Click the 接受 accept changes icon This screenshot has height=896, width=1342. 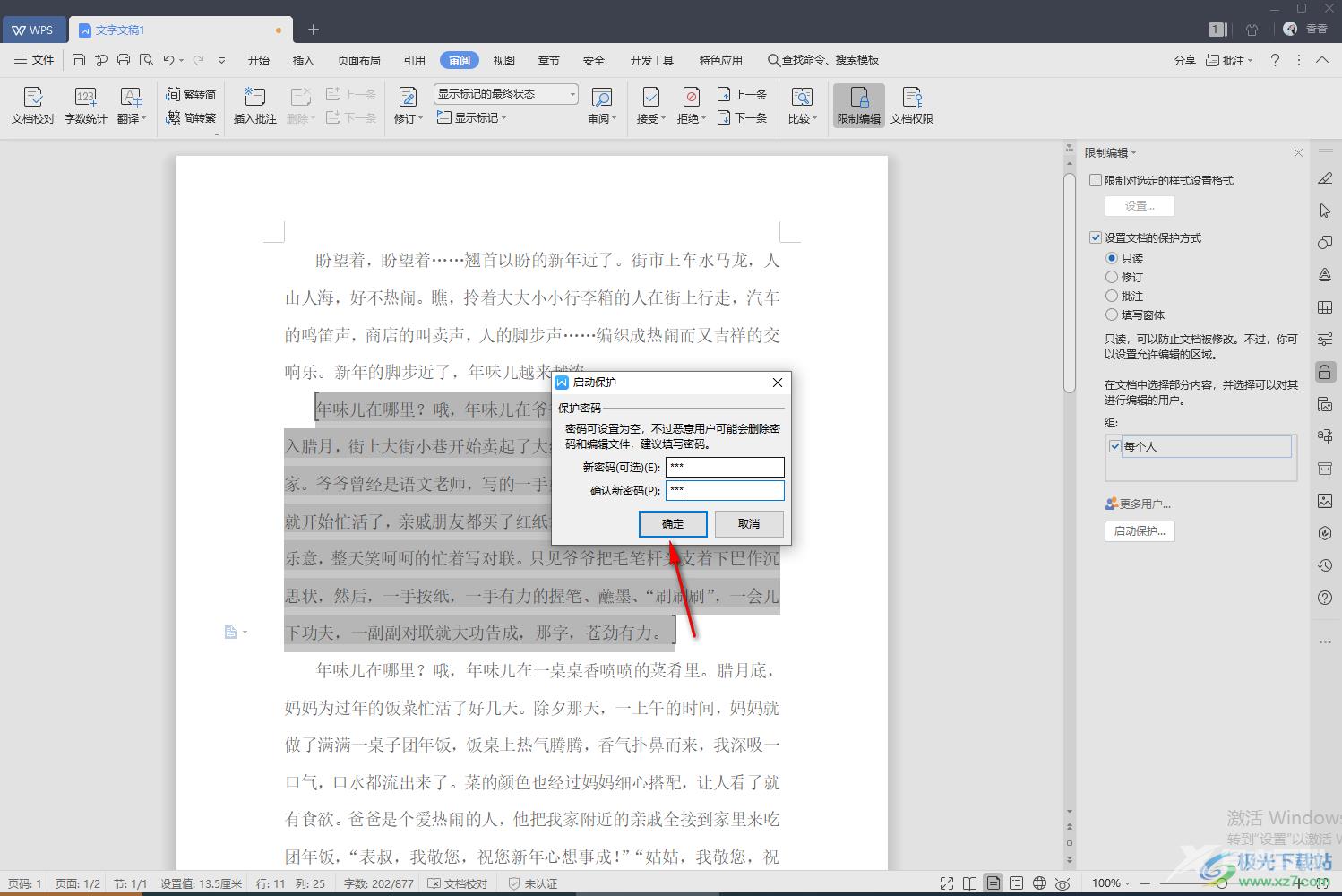(650, 106)
